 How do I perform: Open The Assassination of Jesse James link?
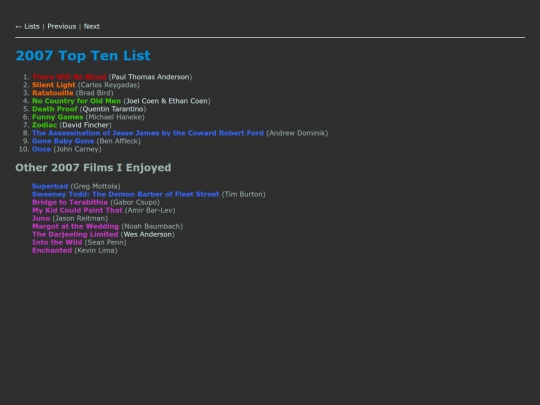(x=148, y=133)
